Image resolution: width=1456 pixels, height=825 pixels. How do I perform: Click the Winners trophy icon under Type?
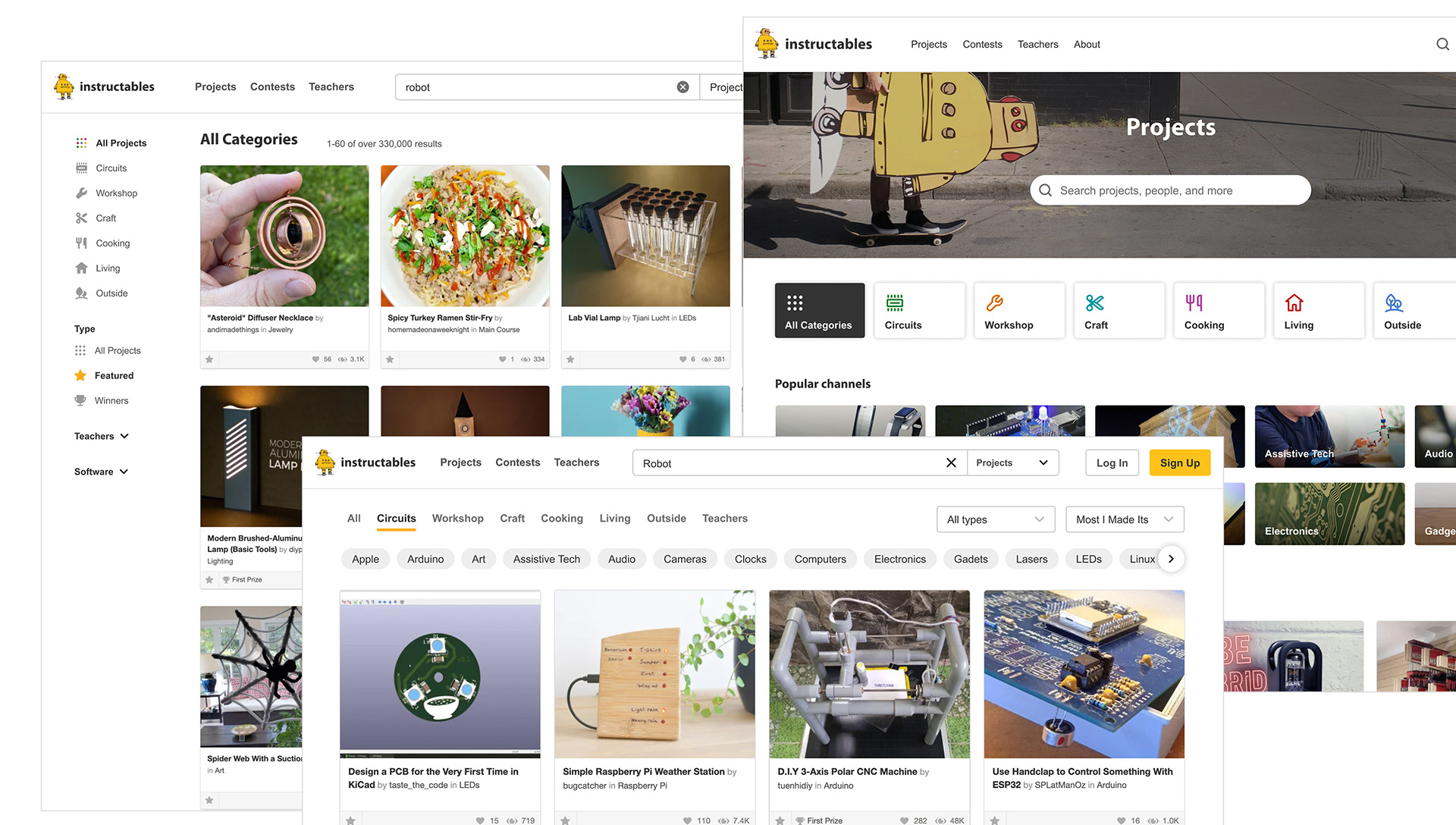tap(80, 400)
